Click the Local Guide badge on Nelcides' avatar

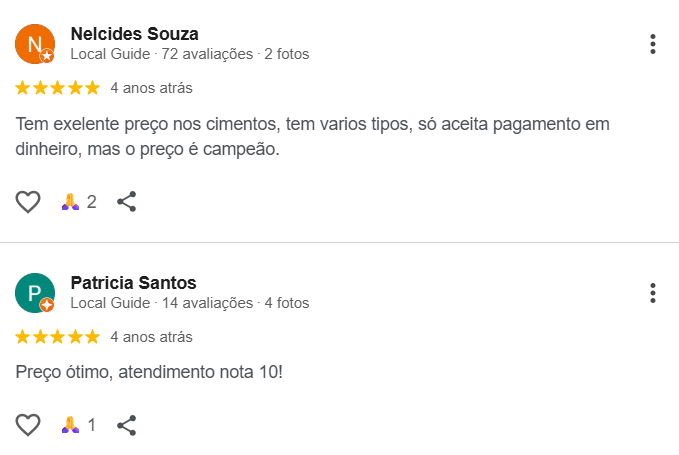[x=46, y=56]
